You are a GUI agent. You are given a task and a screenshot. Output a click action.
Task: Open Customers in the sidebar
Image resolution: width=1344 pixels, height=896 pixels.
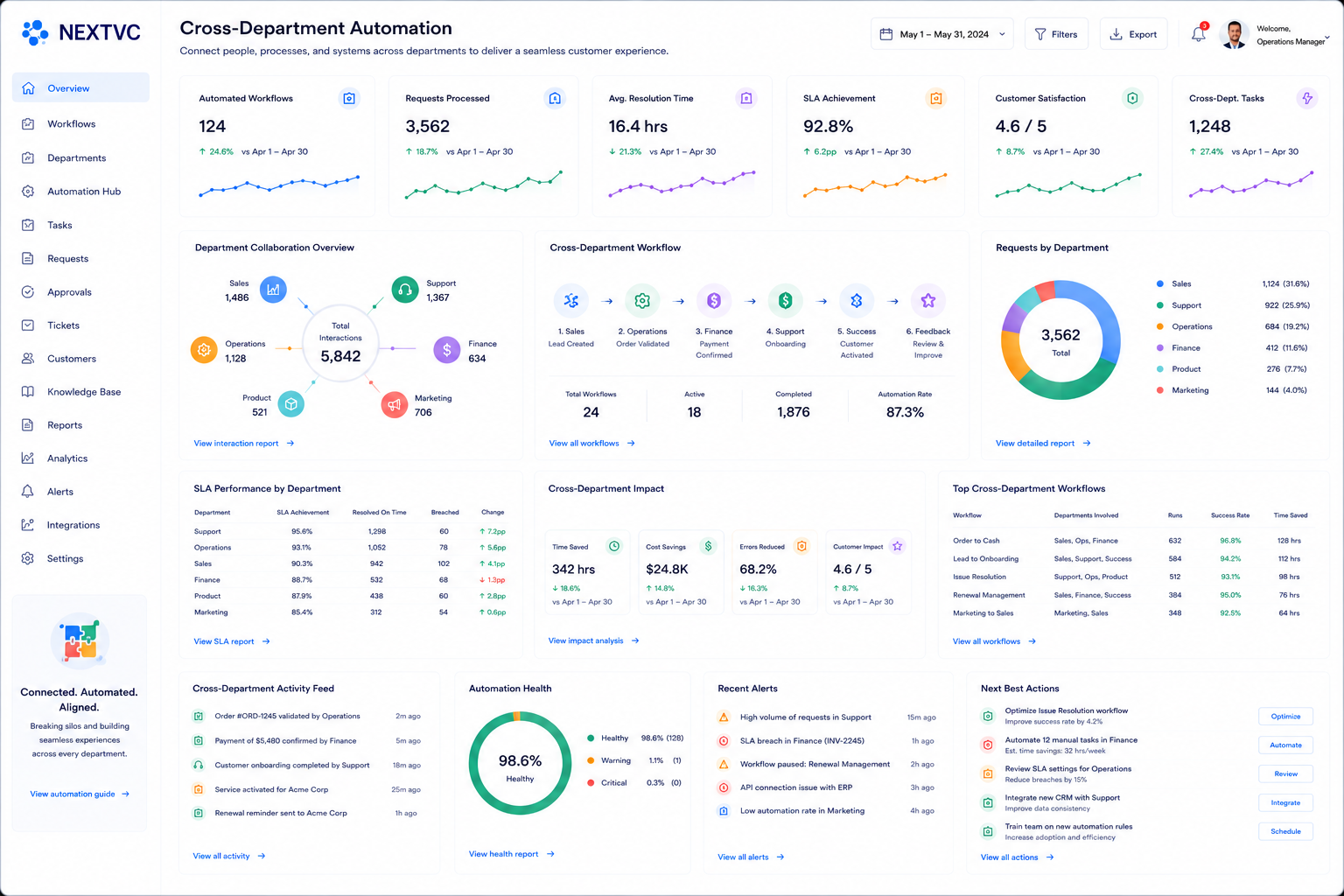[x=80, y=359]
